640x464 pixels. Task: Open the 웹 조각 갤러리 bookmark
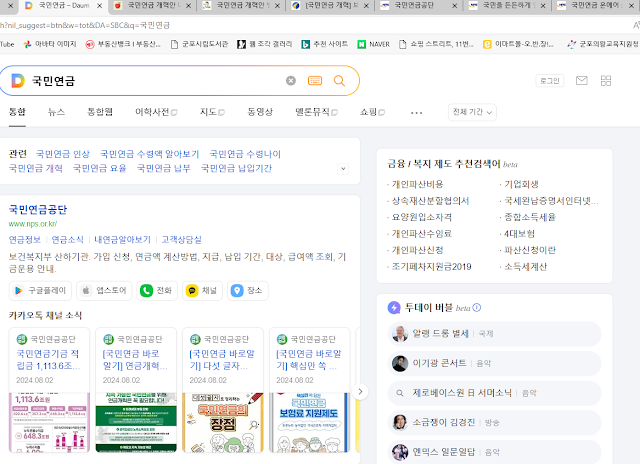[x=264, y=44]
